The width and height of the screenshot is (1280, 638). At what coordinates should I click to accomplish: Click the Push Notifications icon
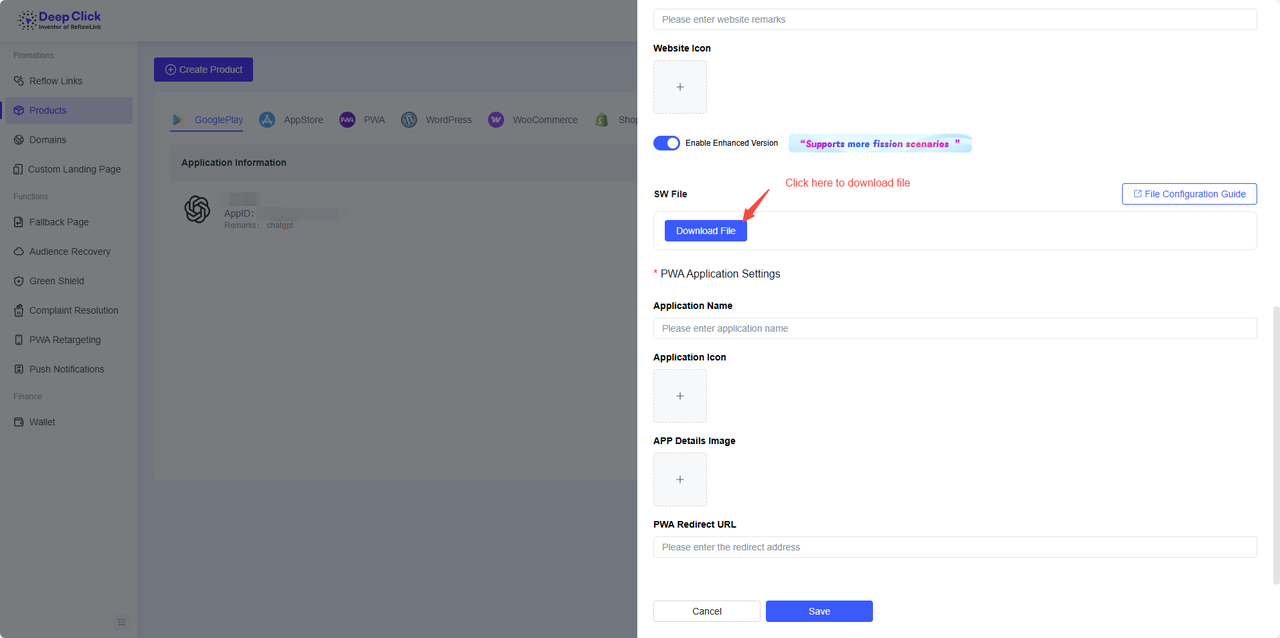pos(19,370)
